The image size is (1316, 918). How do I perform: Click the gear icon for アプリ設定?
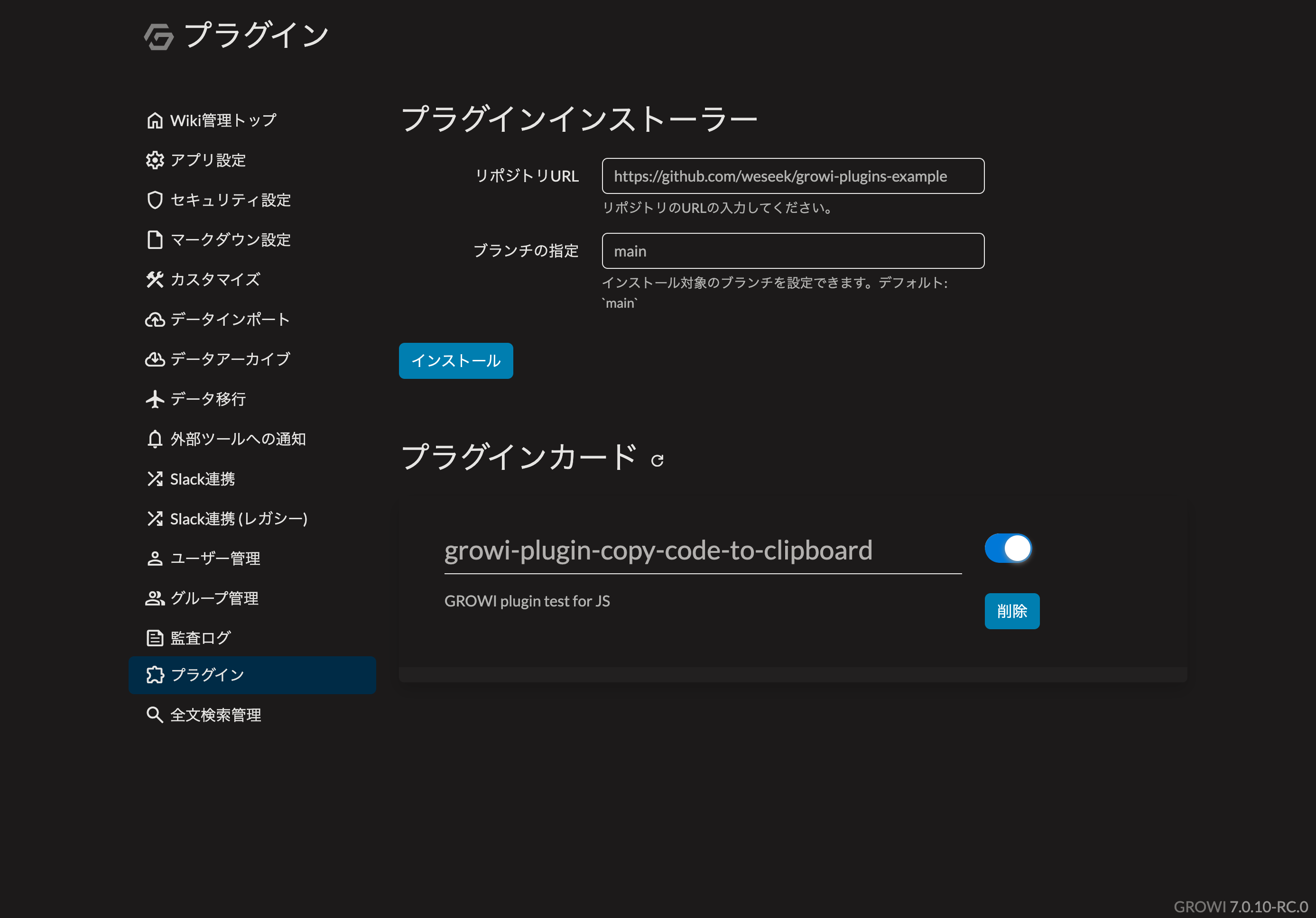155,160
